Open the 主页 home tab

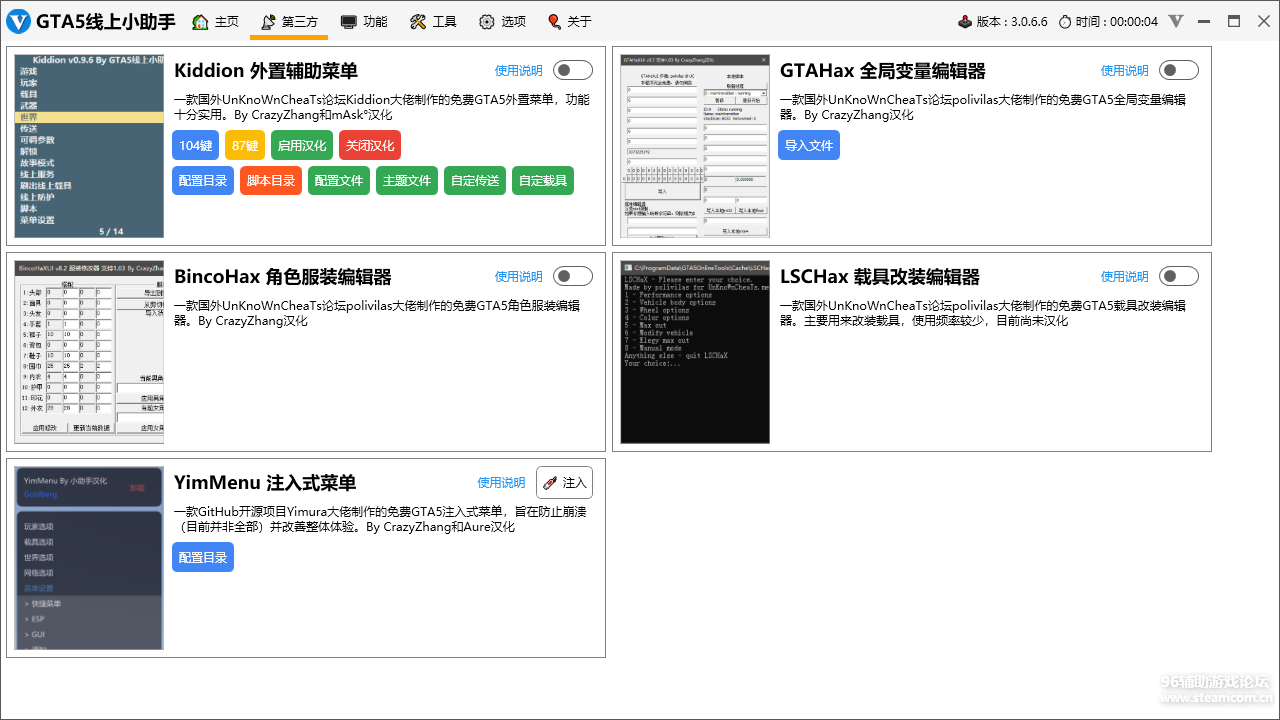[215, 21]
